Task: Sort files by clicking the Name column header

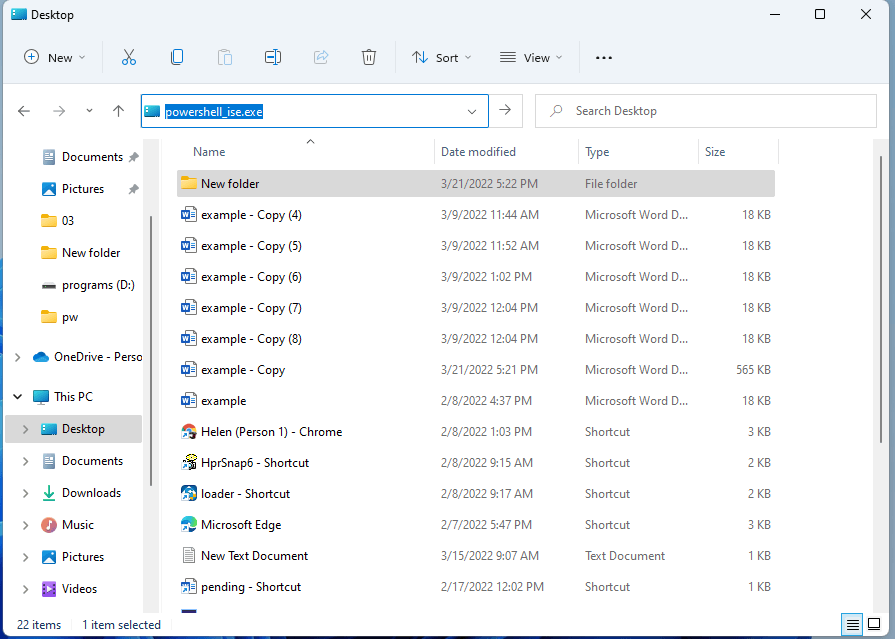Action: [x=208, y=151]
